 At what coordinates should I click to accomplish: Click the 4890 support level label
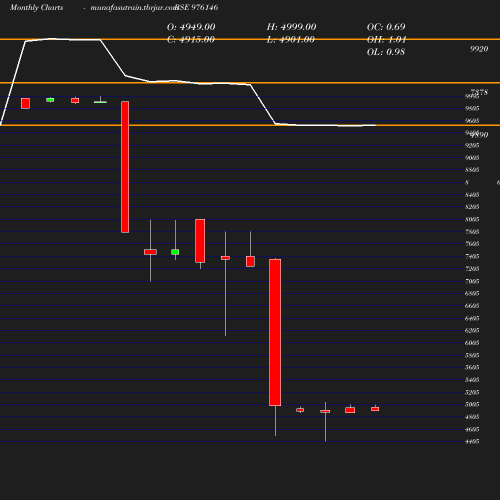click(480, 135)
